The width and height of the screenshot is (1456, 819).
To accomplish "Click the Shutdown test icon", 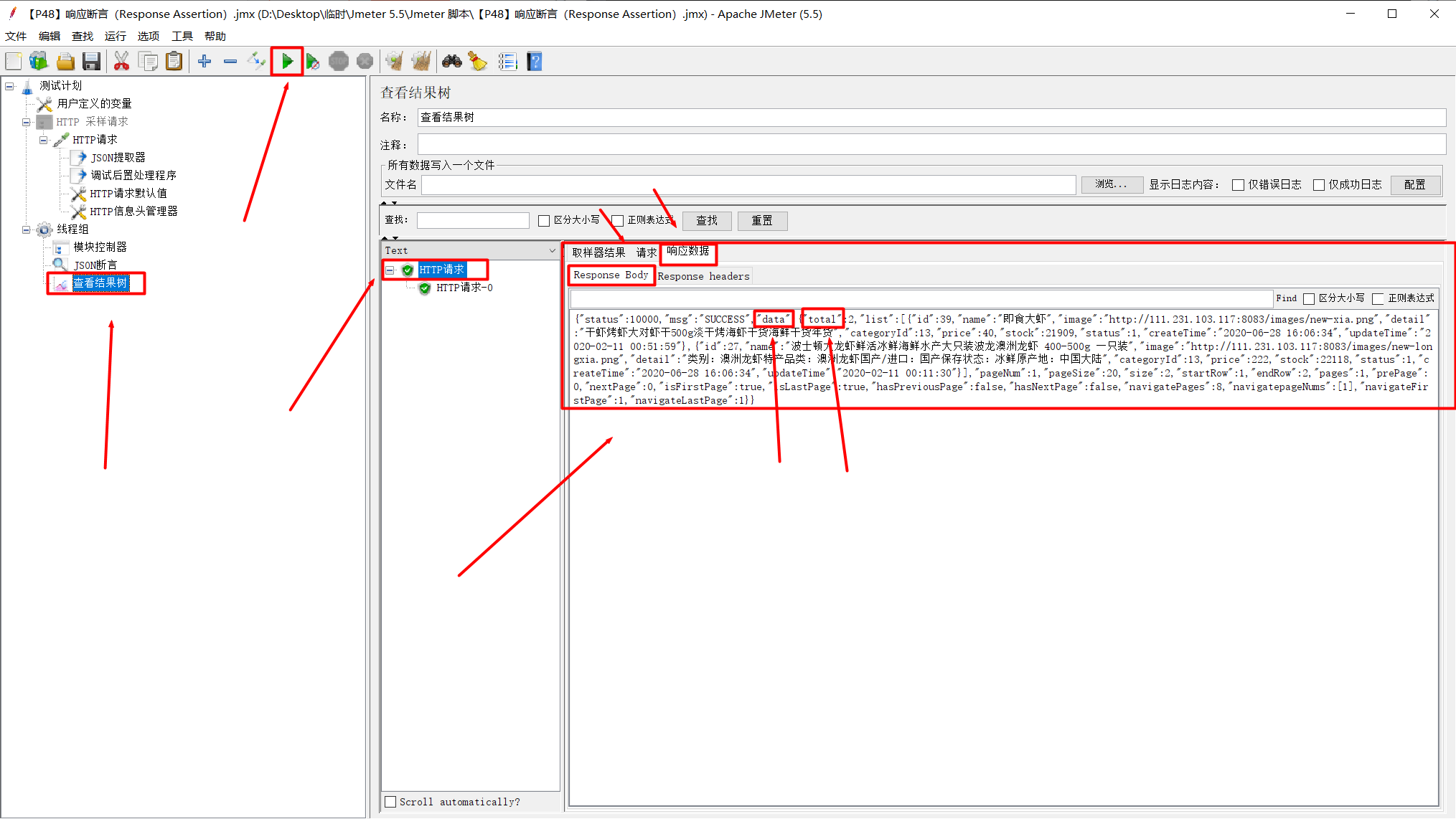I will (x=365, y=62).
